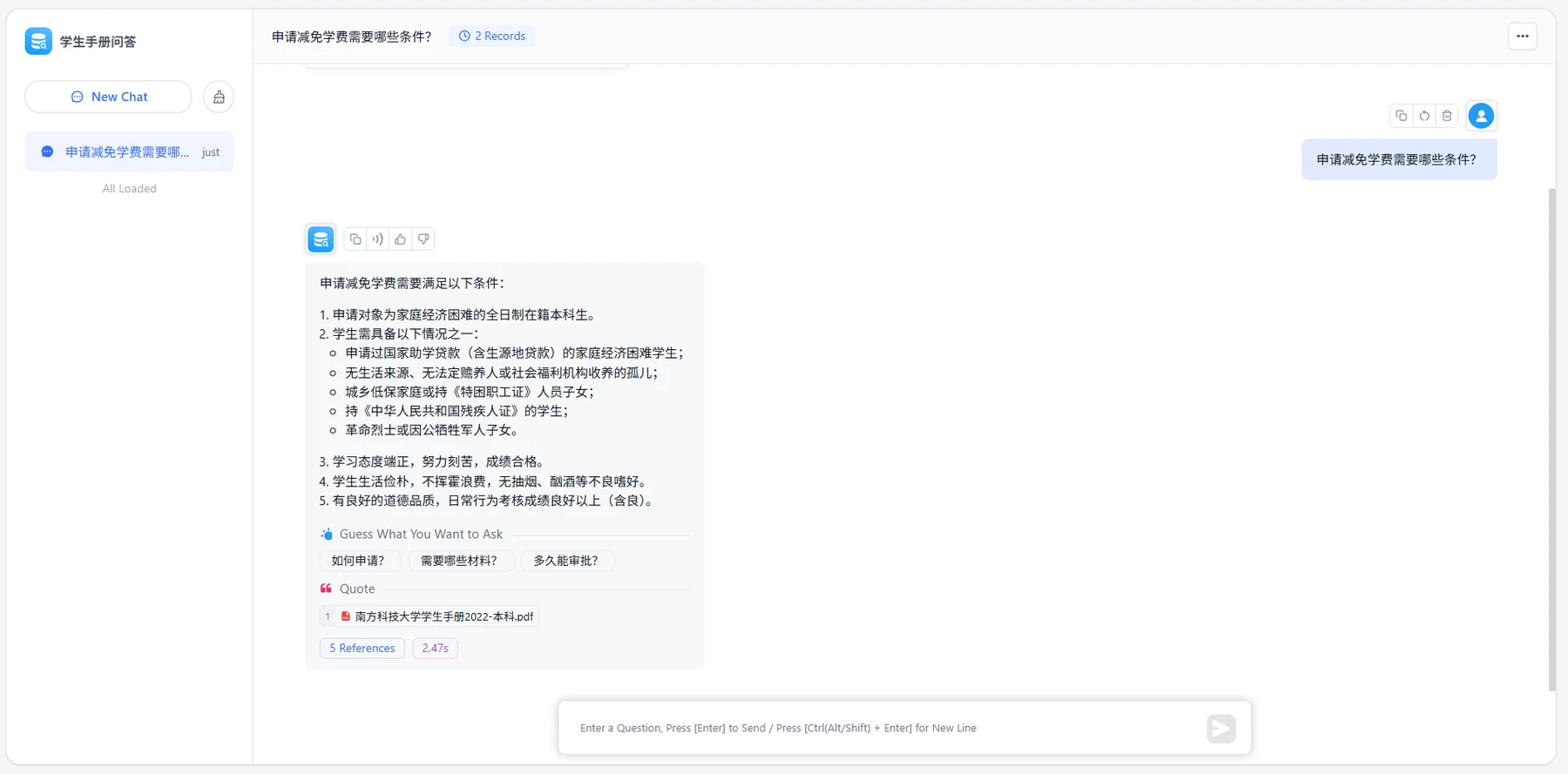Give thumbs down to the answer

click(423, 239)
